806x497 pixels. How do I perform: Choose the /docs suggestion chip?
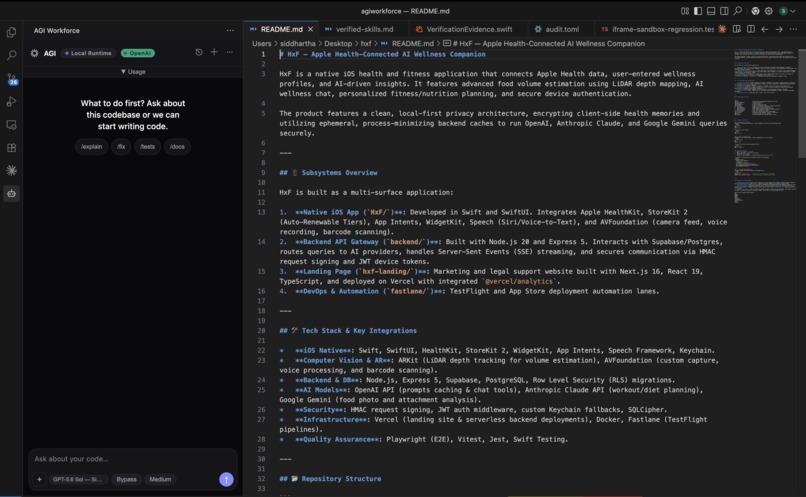(177, 146)
